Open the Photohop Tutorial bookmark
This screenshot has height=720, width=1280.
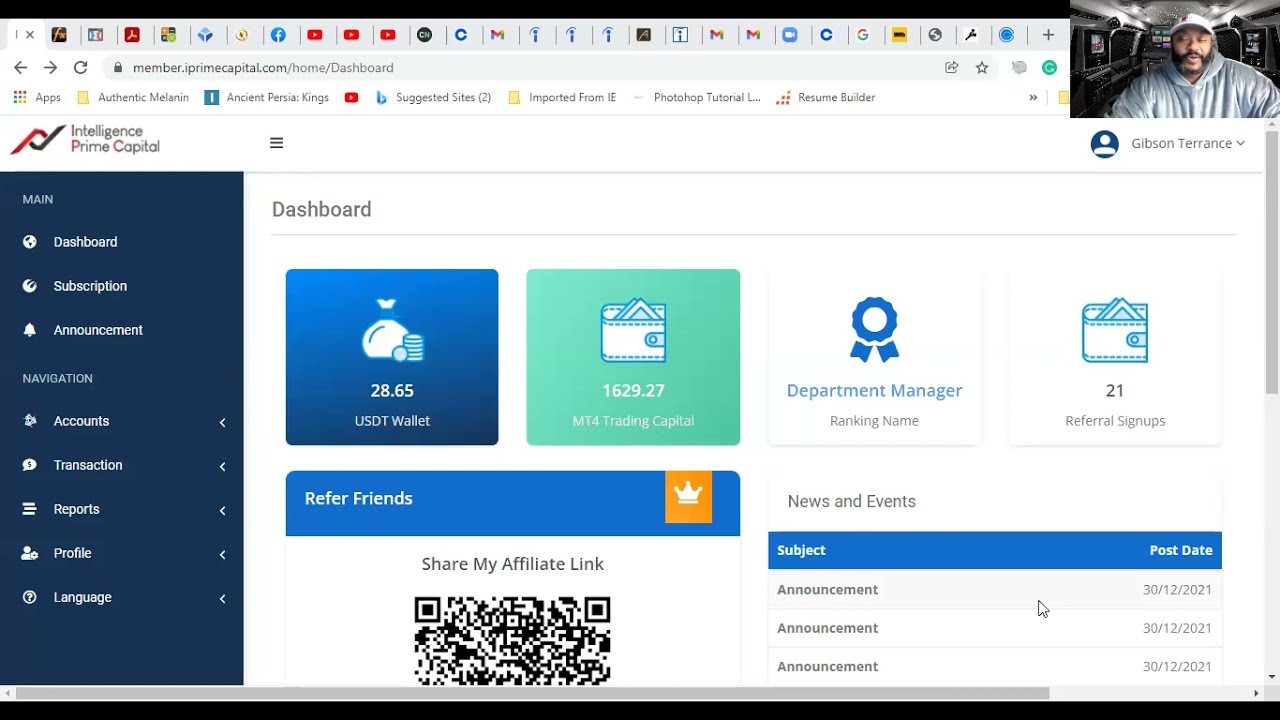pos(697,97)
